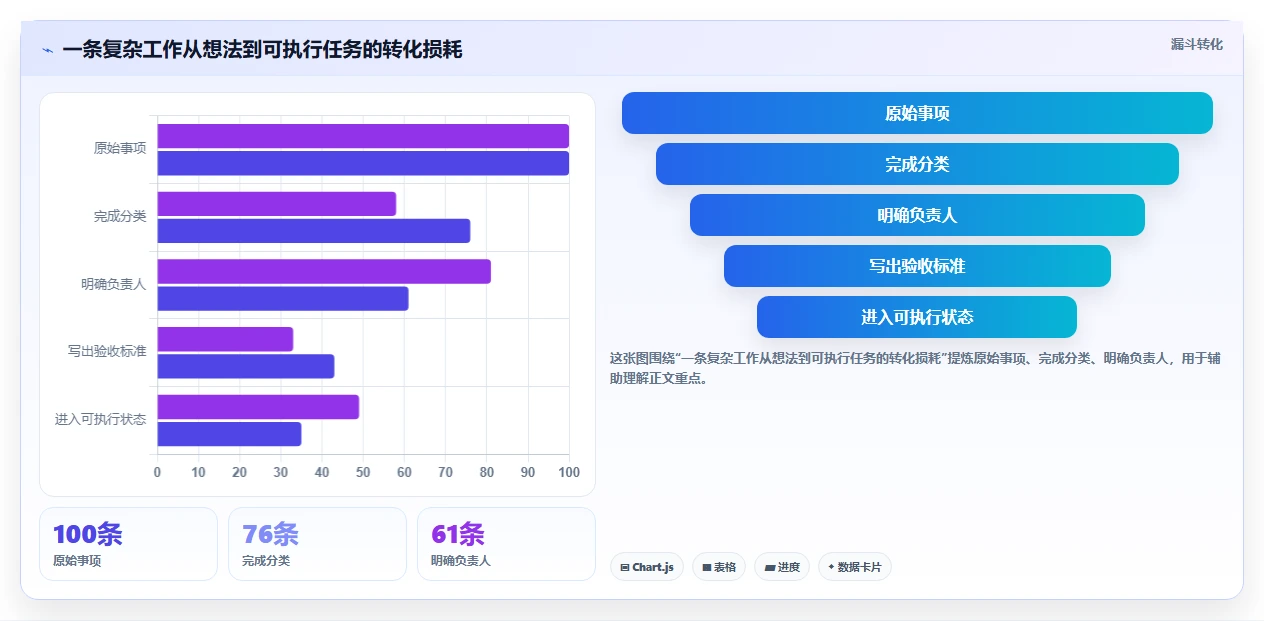Click the x-axis value 100
Screen dimensions: 1264x621
[569, 472]
